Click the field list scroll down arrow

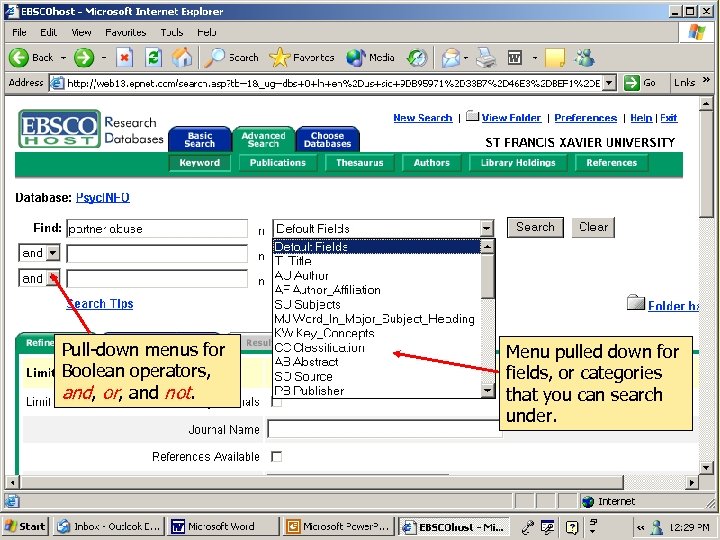487,391
